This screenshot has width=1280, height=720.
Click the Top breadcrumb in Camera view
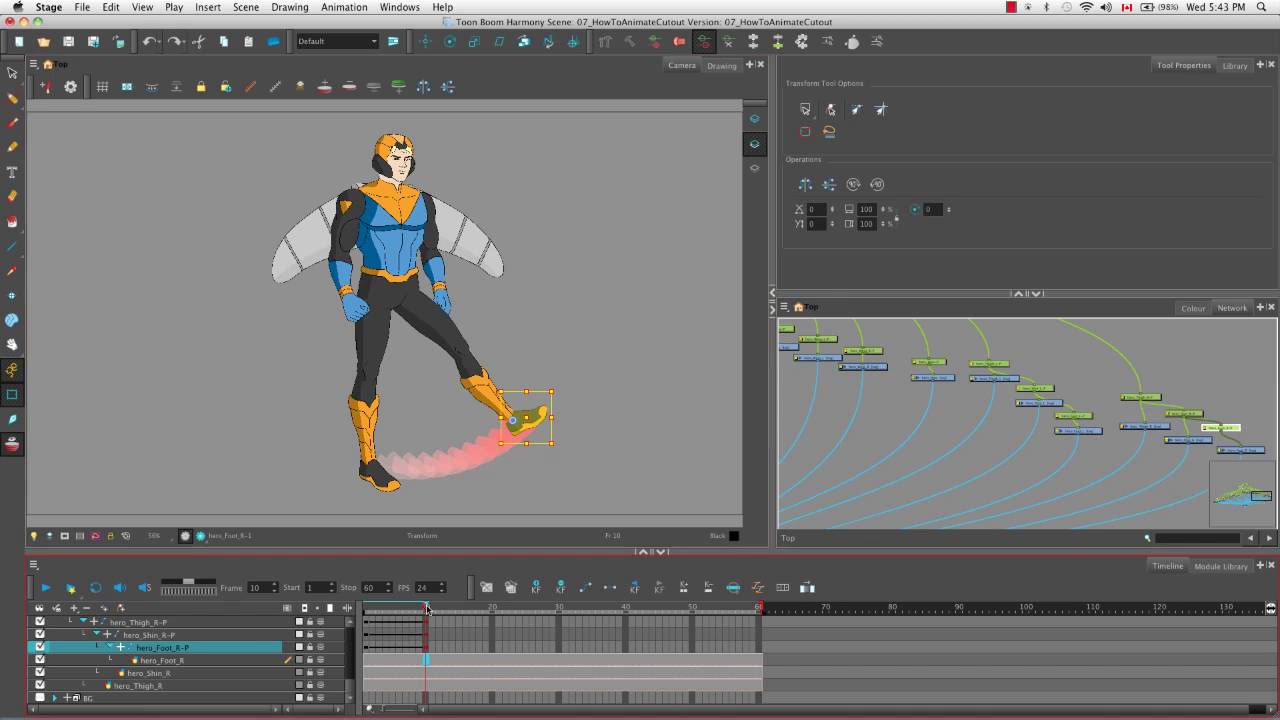(60, 64)
